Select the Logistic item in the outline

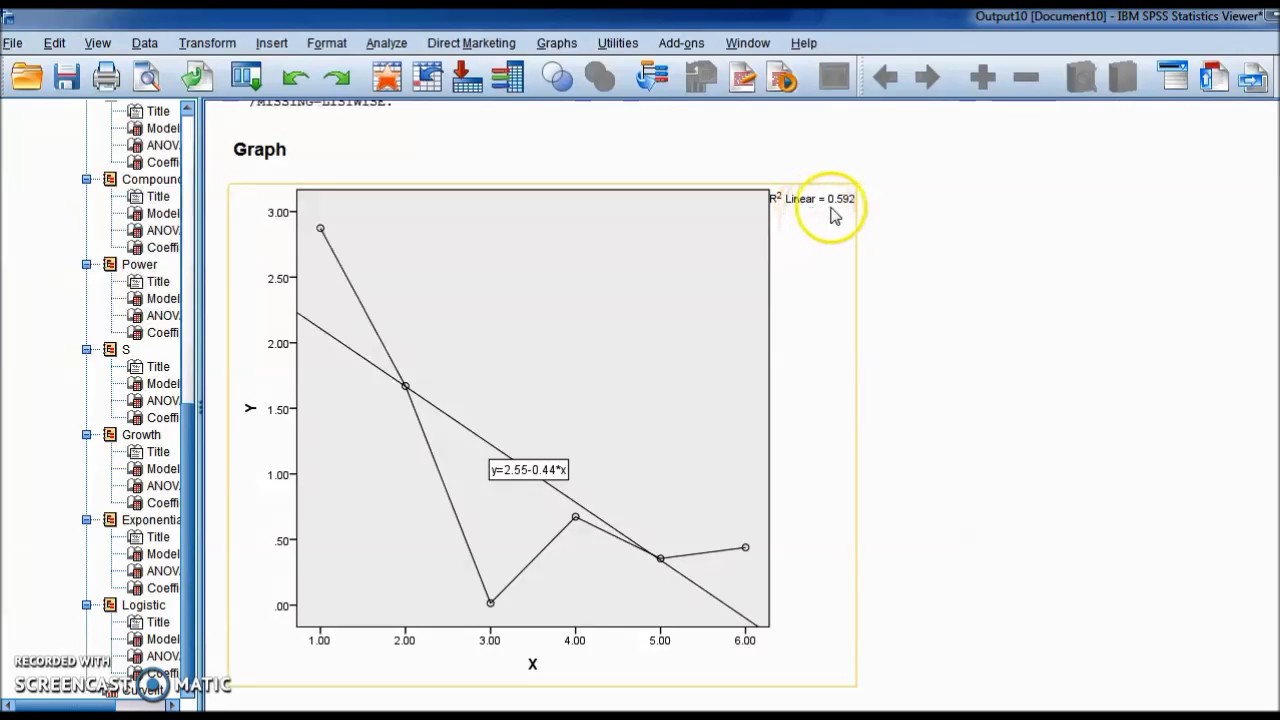[143, 605]
